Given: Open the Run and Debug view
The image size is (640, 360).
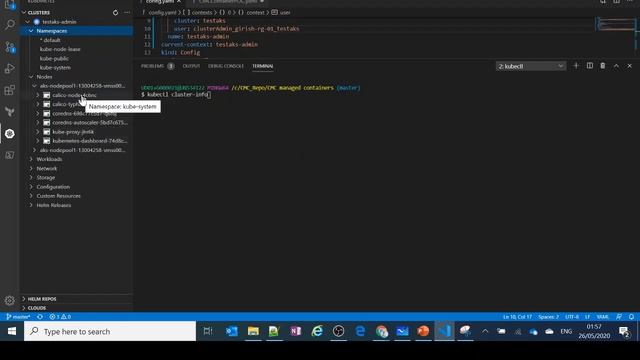Looking at the screenshot, I should coord(10,68).
